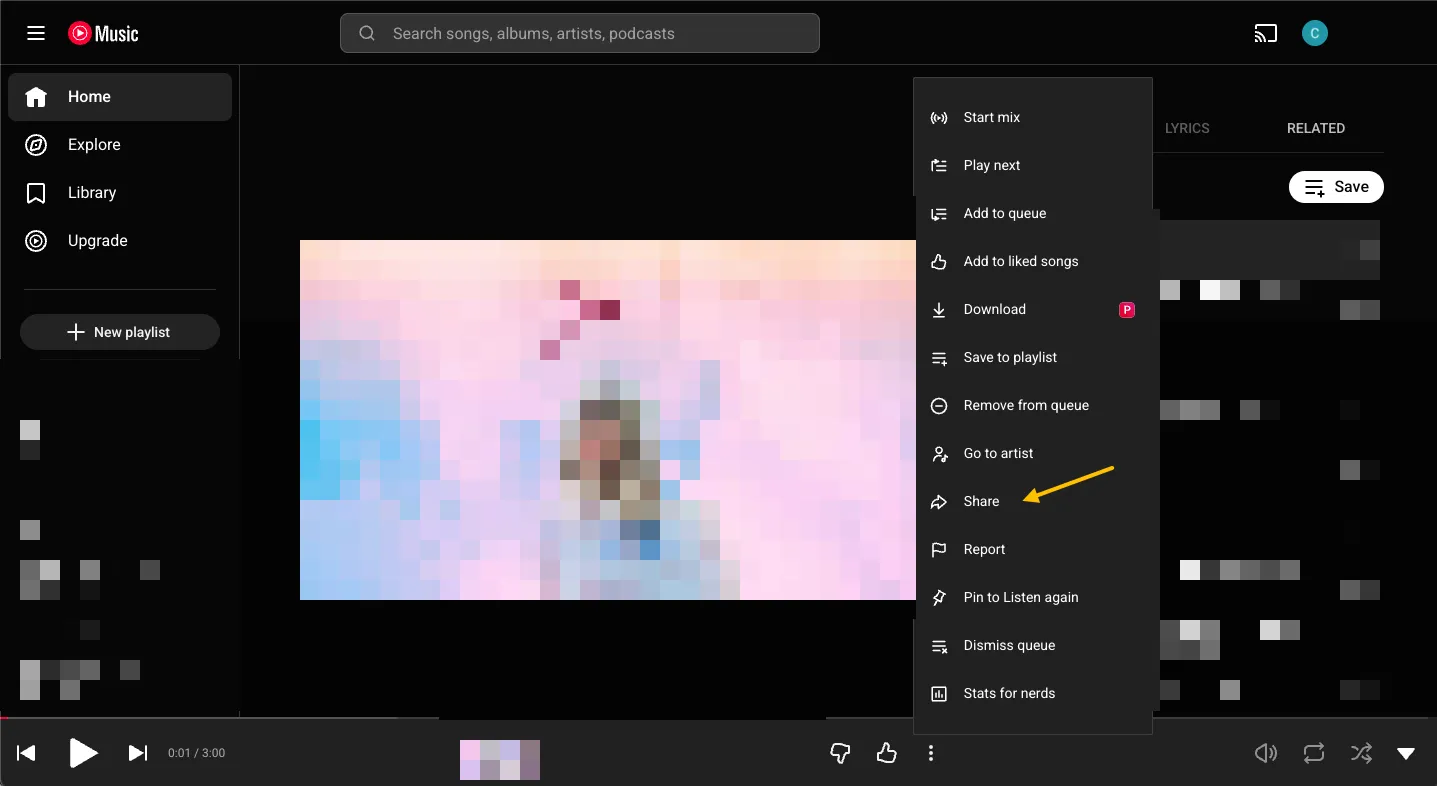Image resolution: width=1437 pixels, height=786 pixels.
Task: Click the 0:01 / 3:00 time display
Action: [197, 753]
